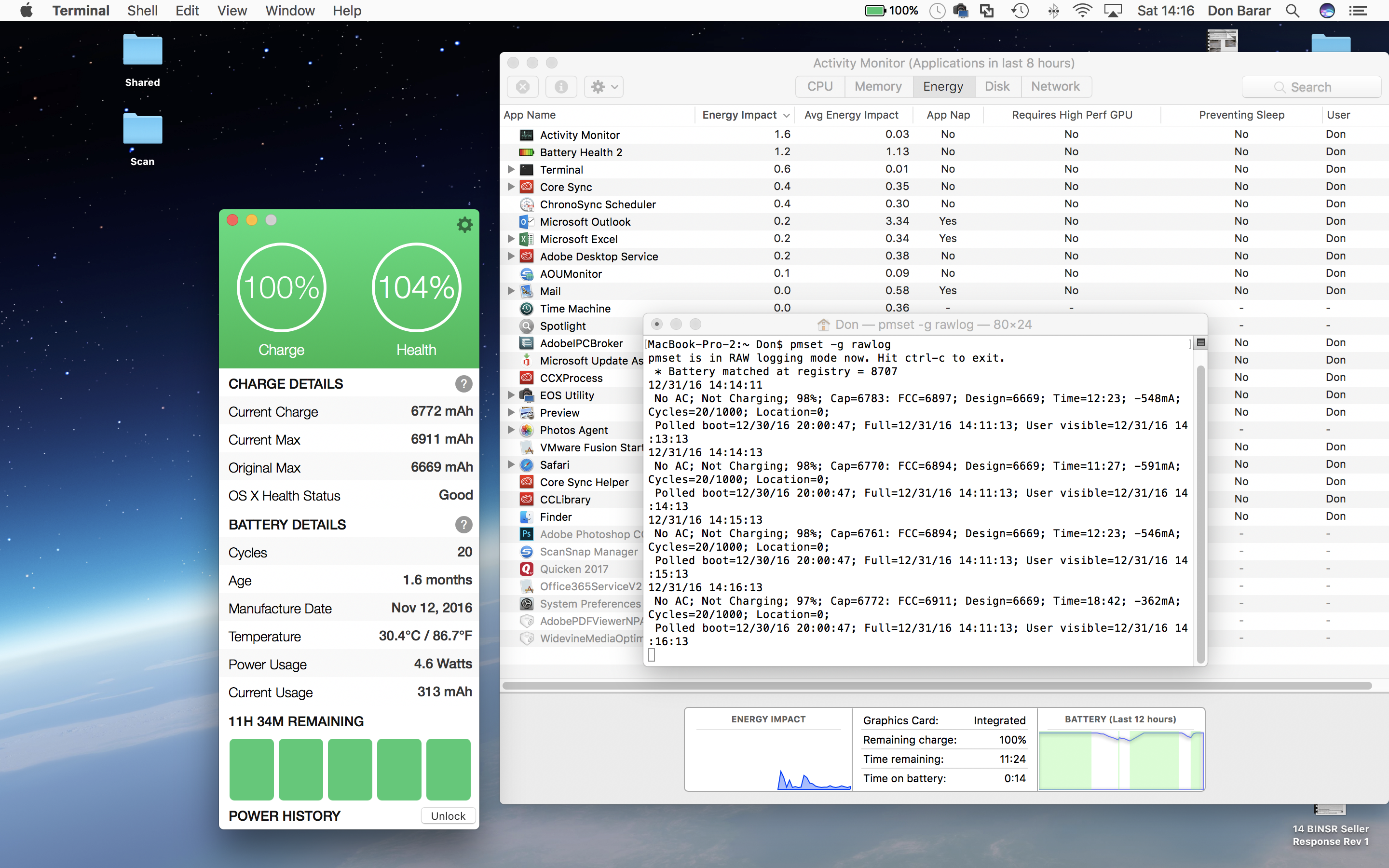Expand Safari process row

point(510,464)
